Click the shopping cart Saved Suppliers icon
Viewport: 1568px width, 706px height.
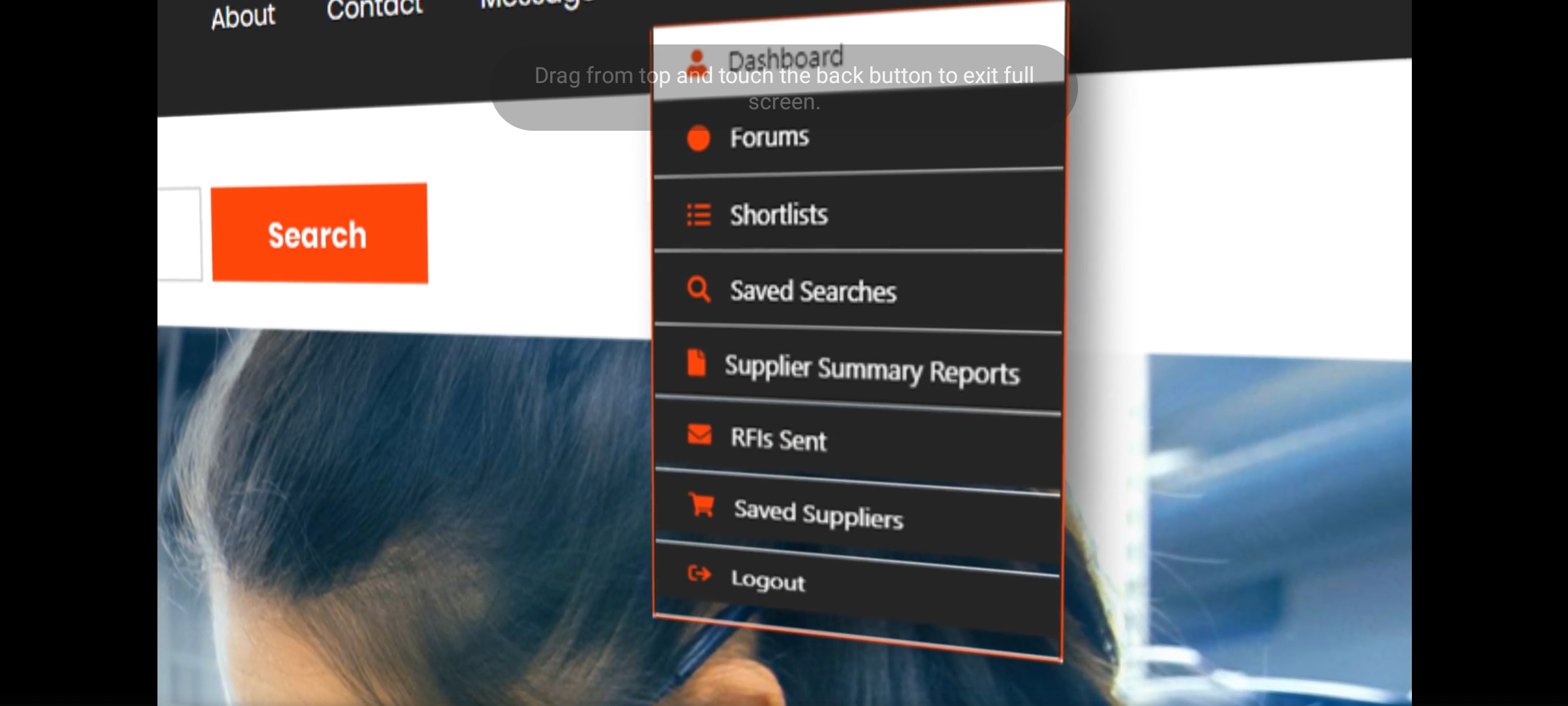702,505
